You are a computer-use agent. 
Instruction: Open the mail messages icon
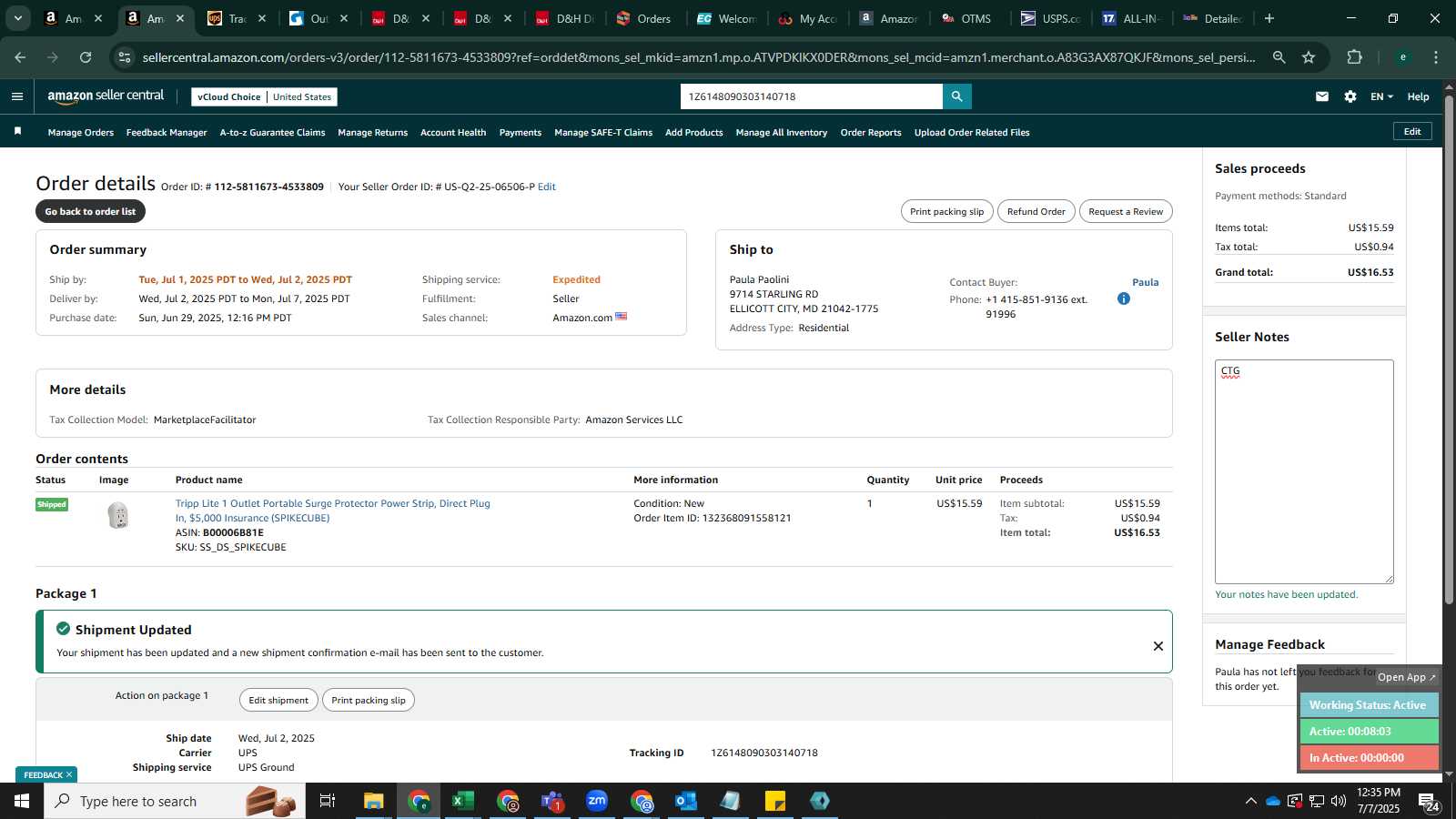click(x=1322, y=96)
